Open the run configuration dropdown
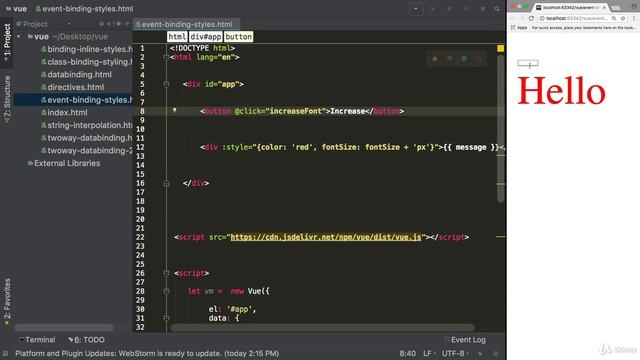Screen dimensions: 640x360 click(x=416, y=9)
